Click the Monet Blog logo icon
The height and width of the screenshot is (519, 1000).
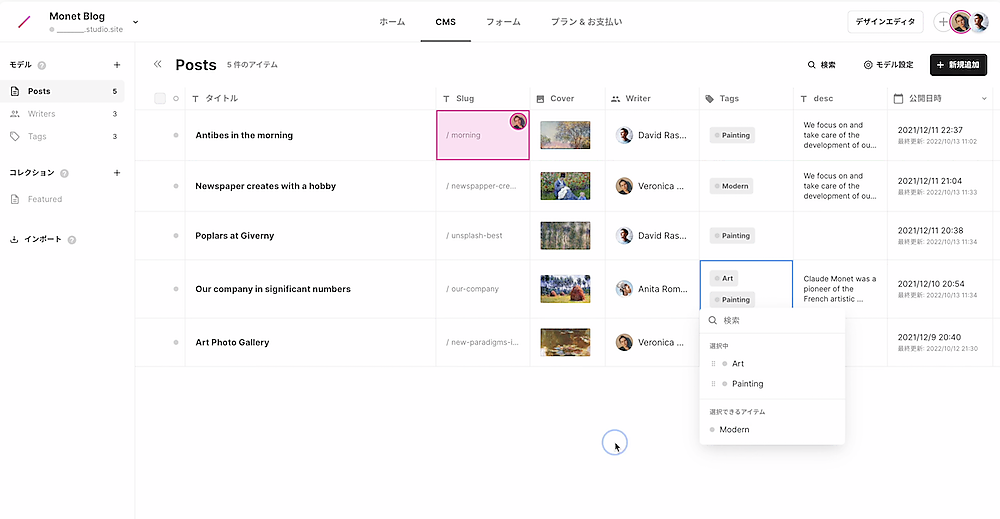tap(24, 22)
